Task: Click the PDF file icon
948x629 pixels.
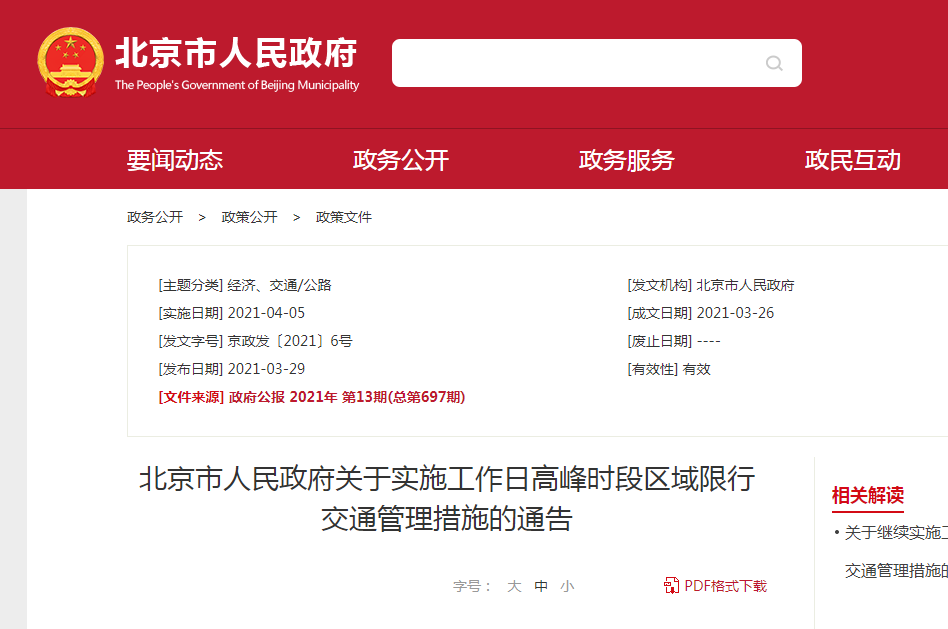Action: [672, 586]
